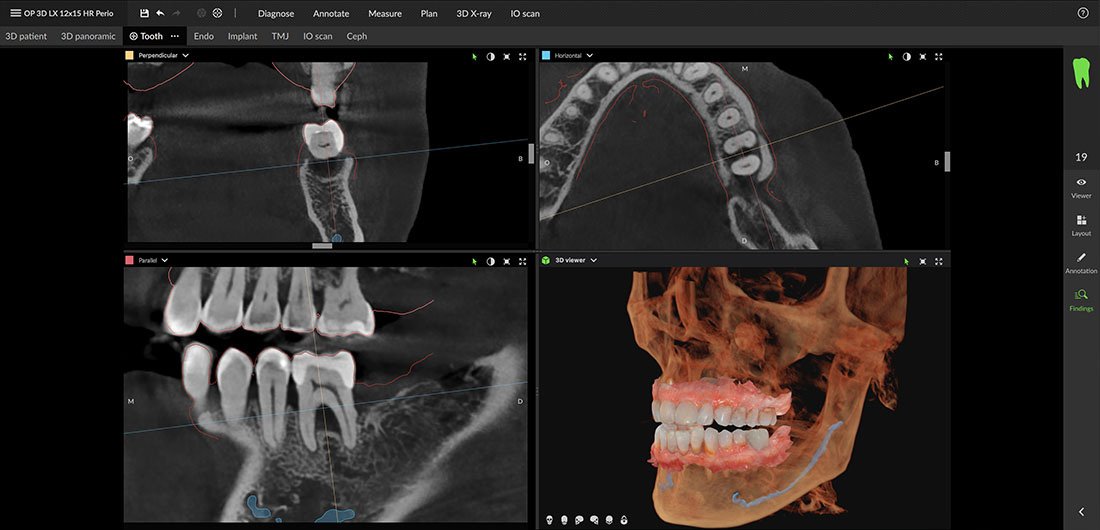Screen dimensions: 1100x530
Task: Open the Diagnose menu
Action: (276, 14)
